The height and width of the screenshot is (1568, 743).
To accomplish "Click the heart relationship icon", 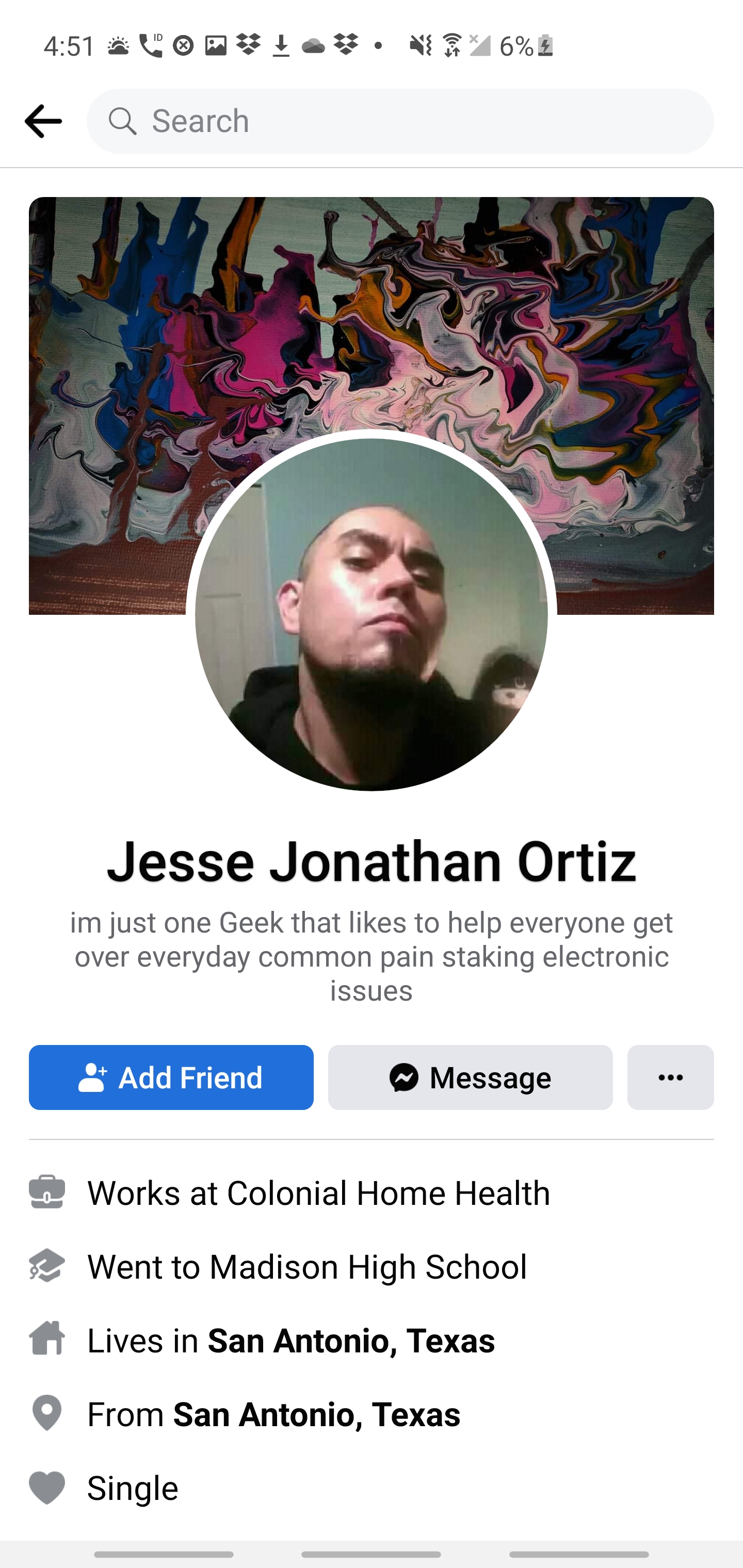I will (47, 1488).
